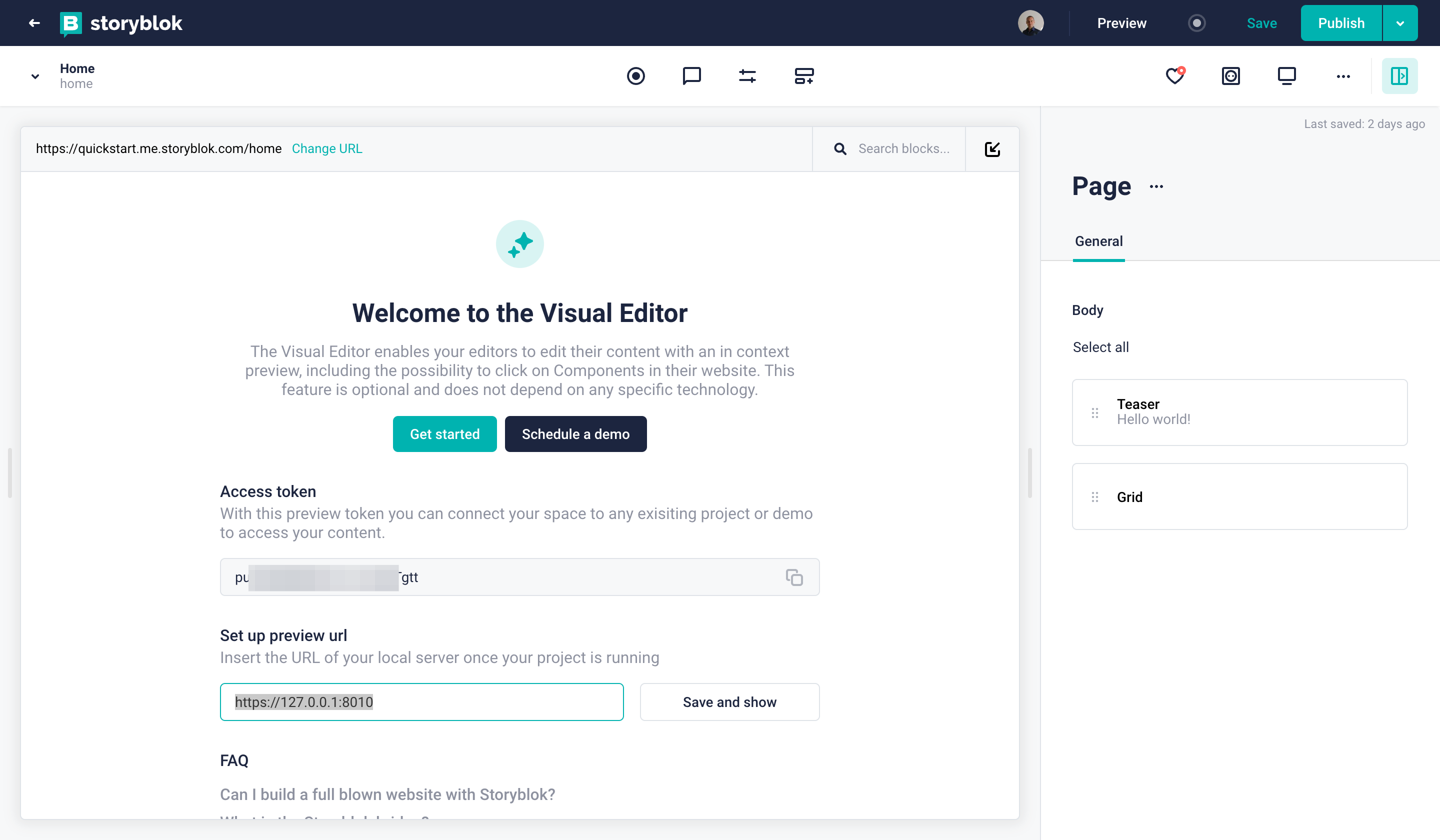
Task: Publish the story
Action: (x=1340, y=23)
